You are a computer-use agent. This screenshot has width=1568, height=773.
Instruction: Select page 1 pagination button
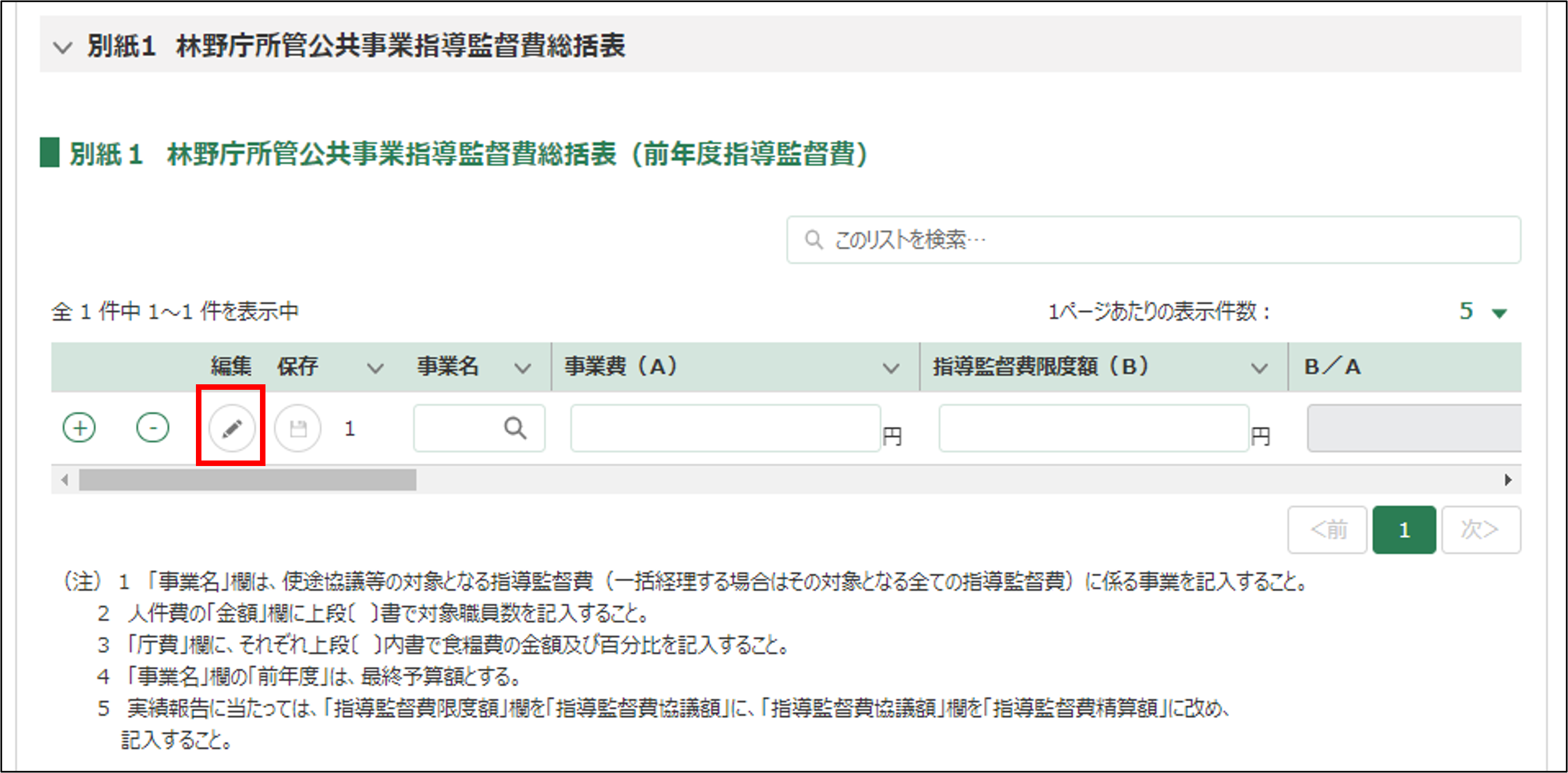click(1404, 530)
